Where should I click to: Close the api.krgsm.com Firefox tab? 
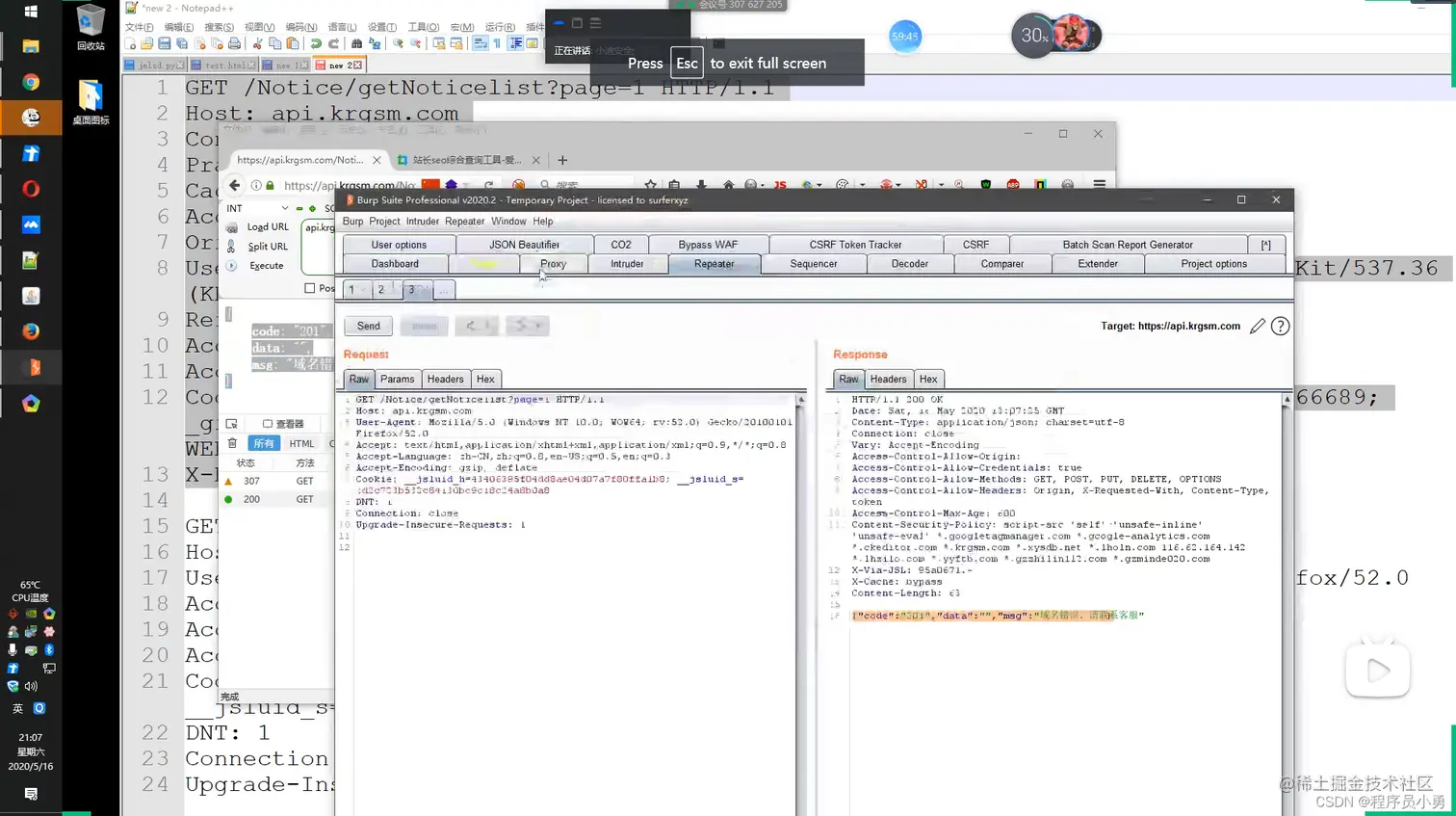pos(377,160)
